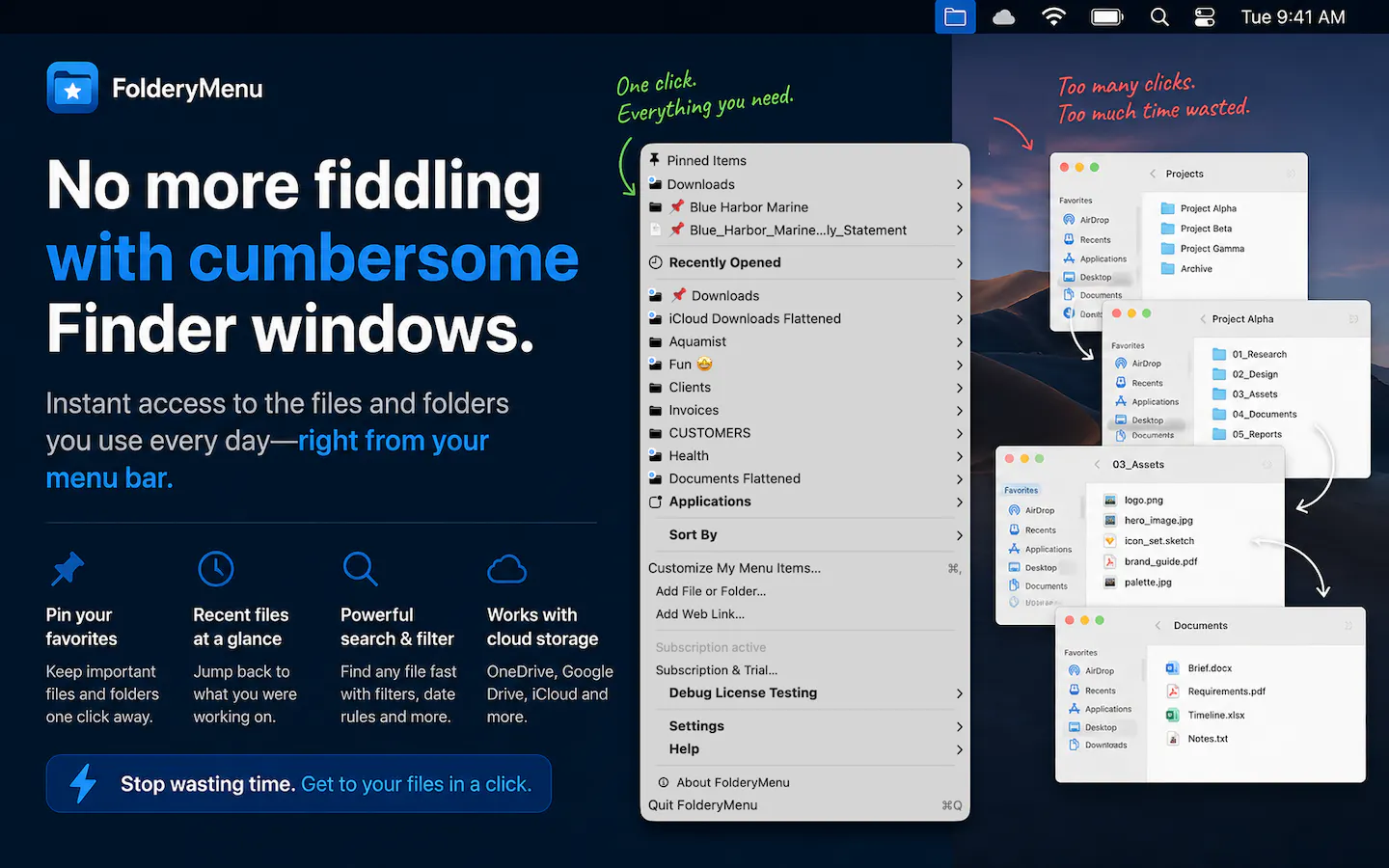The image size is (1389, 868).
Task: Open the menu bar clock Tue 9:41 AM
Action: coord(1293,17)
